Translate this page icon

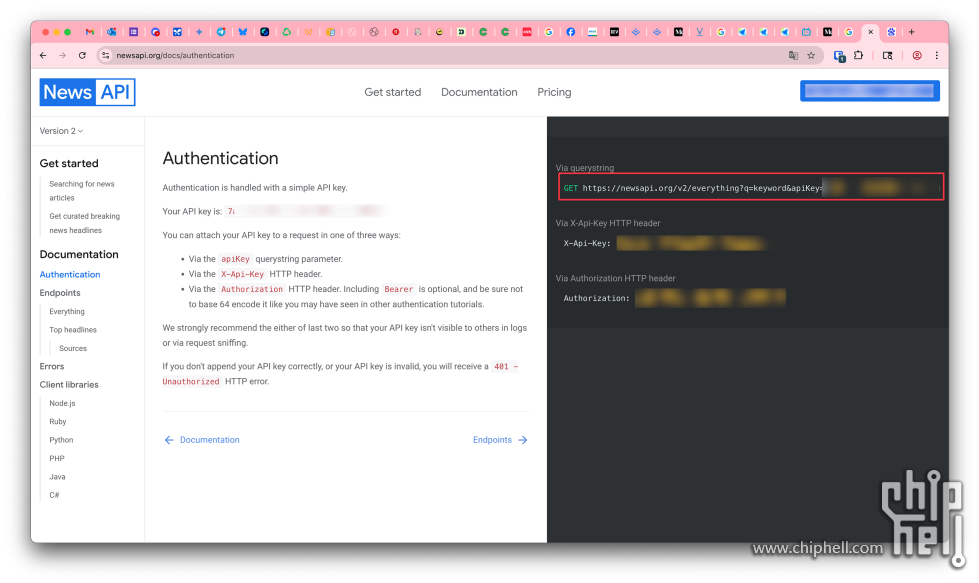tap(793, 56)
